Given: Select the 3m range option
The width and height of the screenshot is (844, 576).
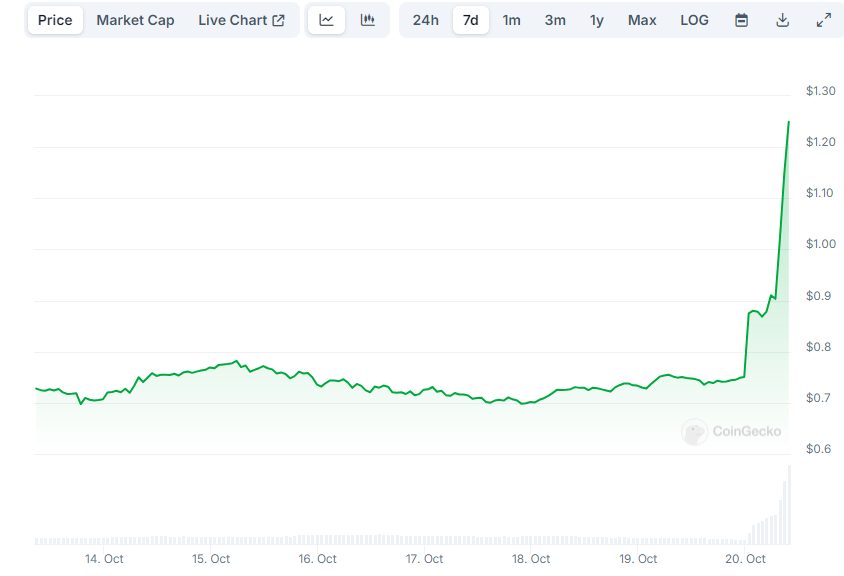Looking at the screenshot, I should [x=554, y=19].
